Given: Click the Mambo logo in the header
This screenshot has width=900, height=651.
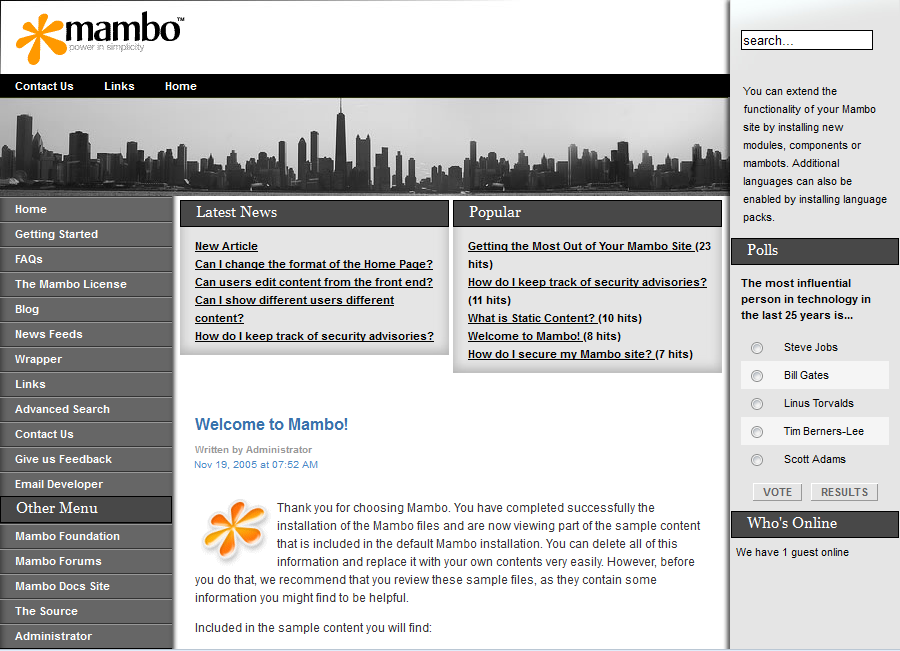Looking at the screenshot, I should pyautogui.click(x=100, y=37).
